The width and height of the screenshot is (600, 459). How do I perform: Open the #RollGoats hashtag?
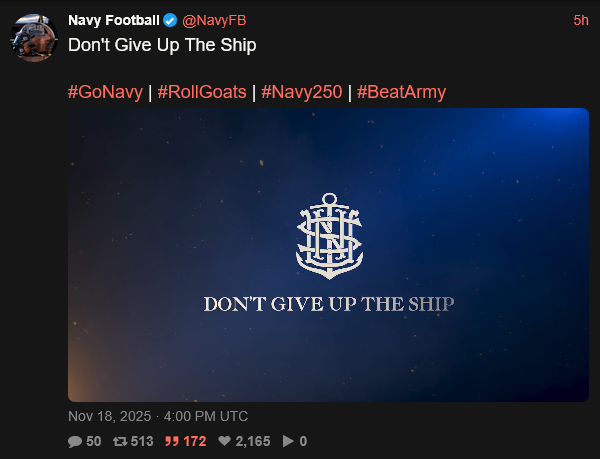tap(202, 92)
